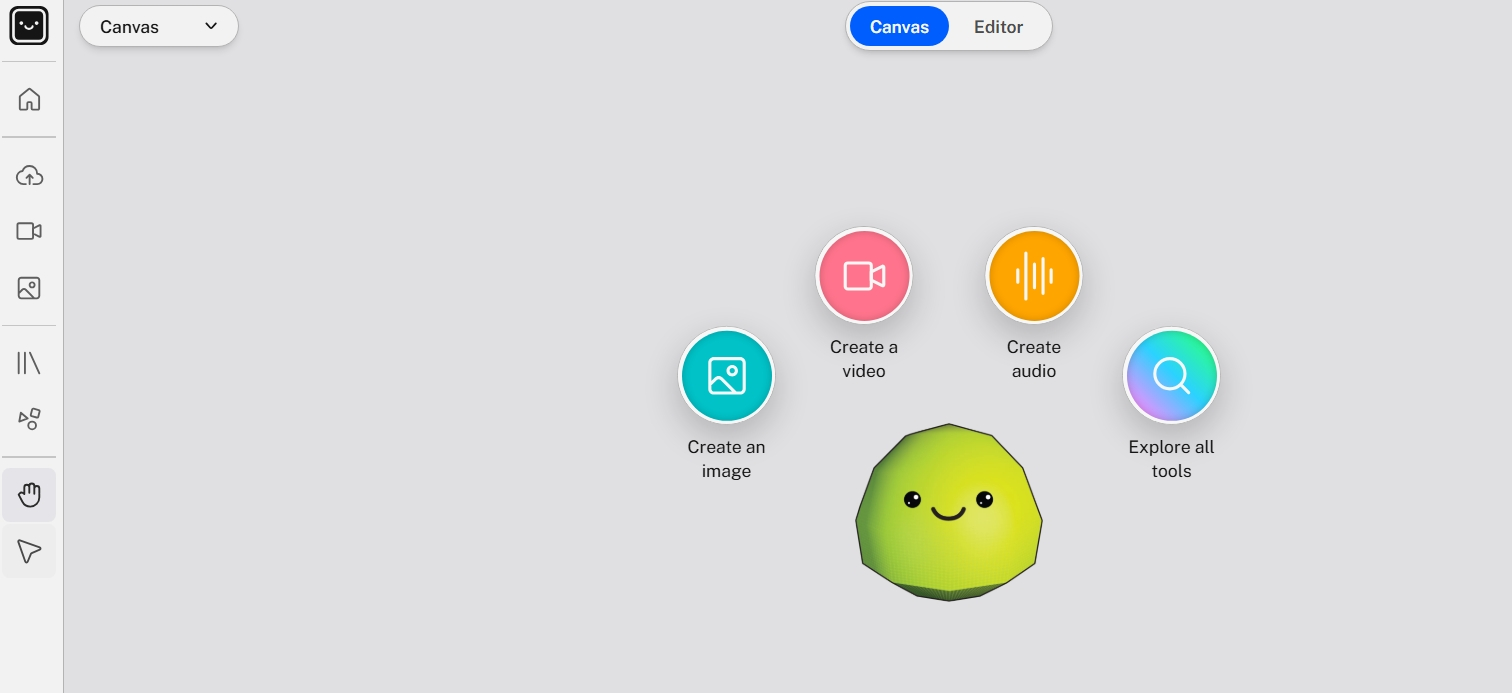Click the gradient Explore all tools circle

(1171, 376)
